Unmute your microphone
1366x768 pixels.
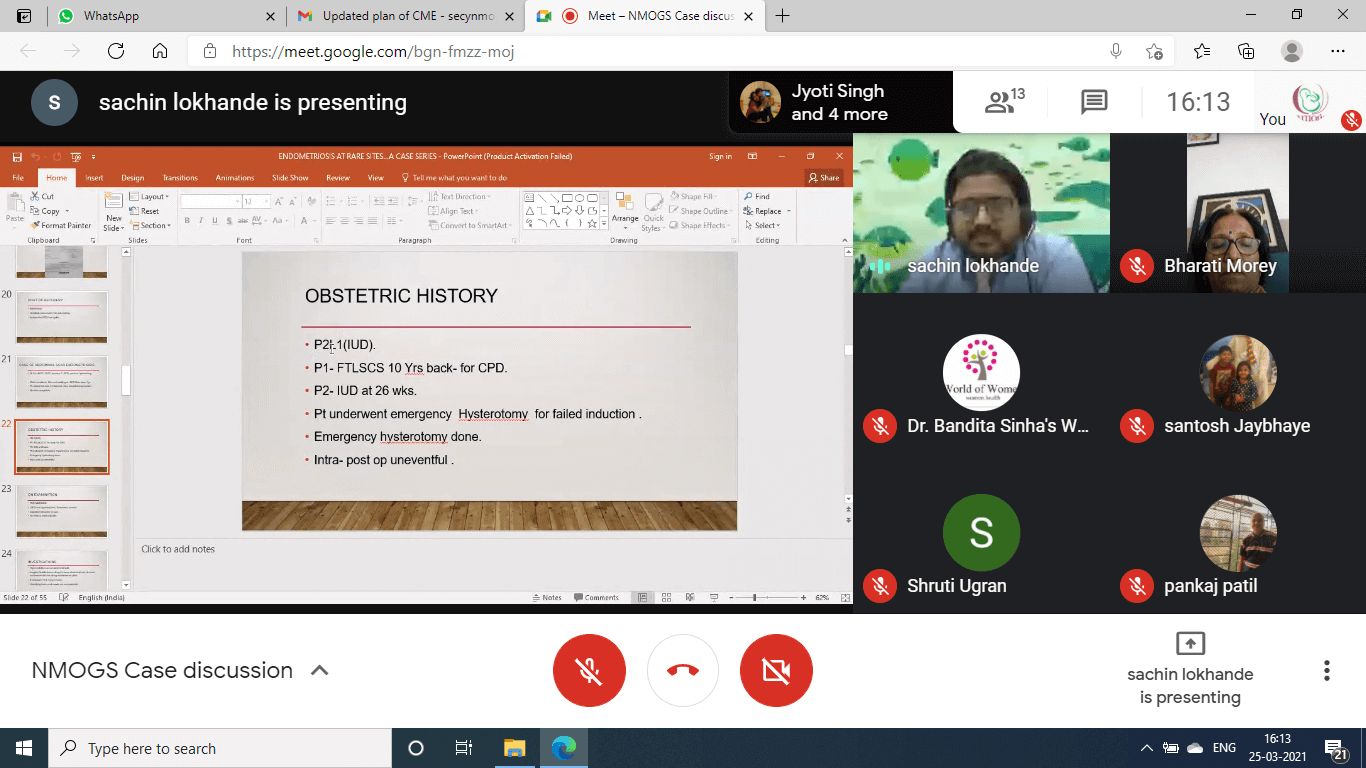pos(589,671)
